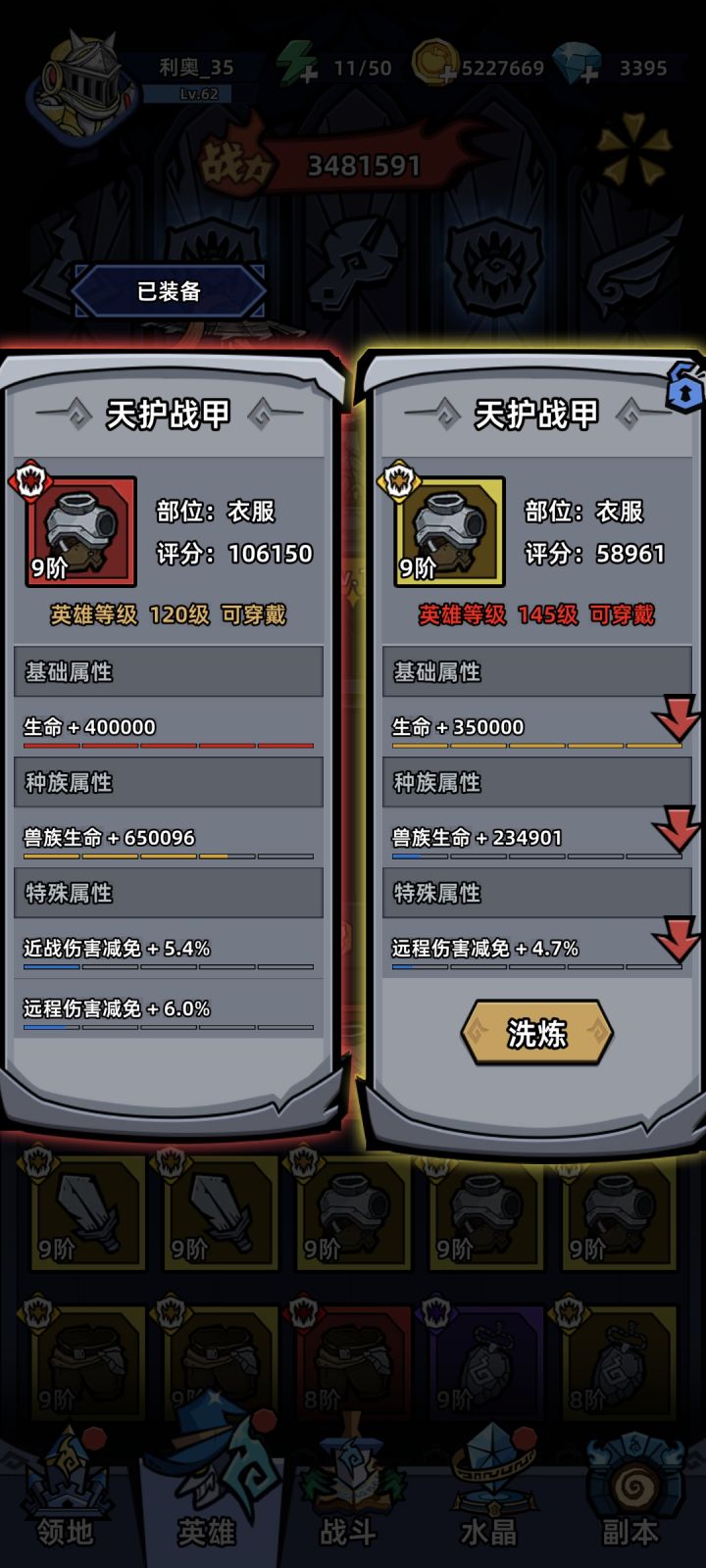This screenshot has height=1568, width=706.
Task: Tap the red down arrow beside 兽族生命 +234901
Action: point(676,829)
